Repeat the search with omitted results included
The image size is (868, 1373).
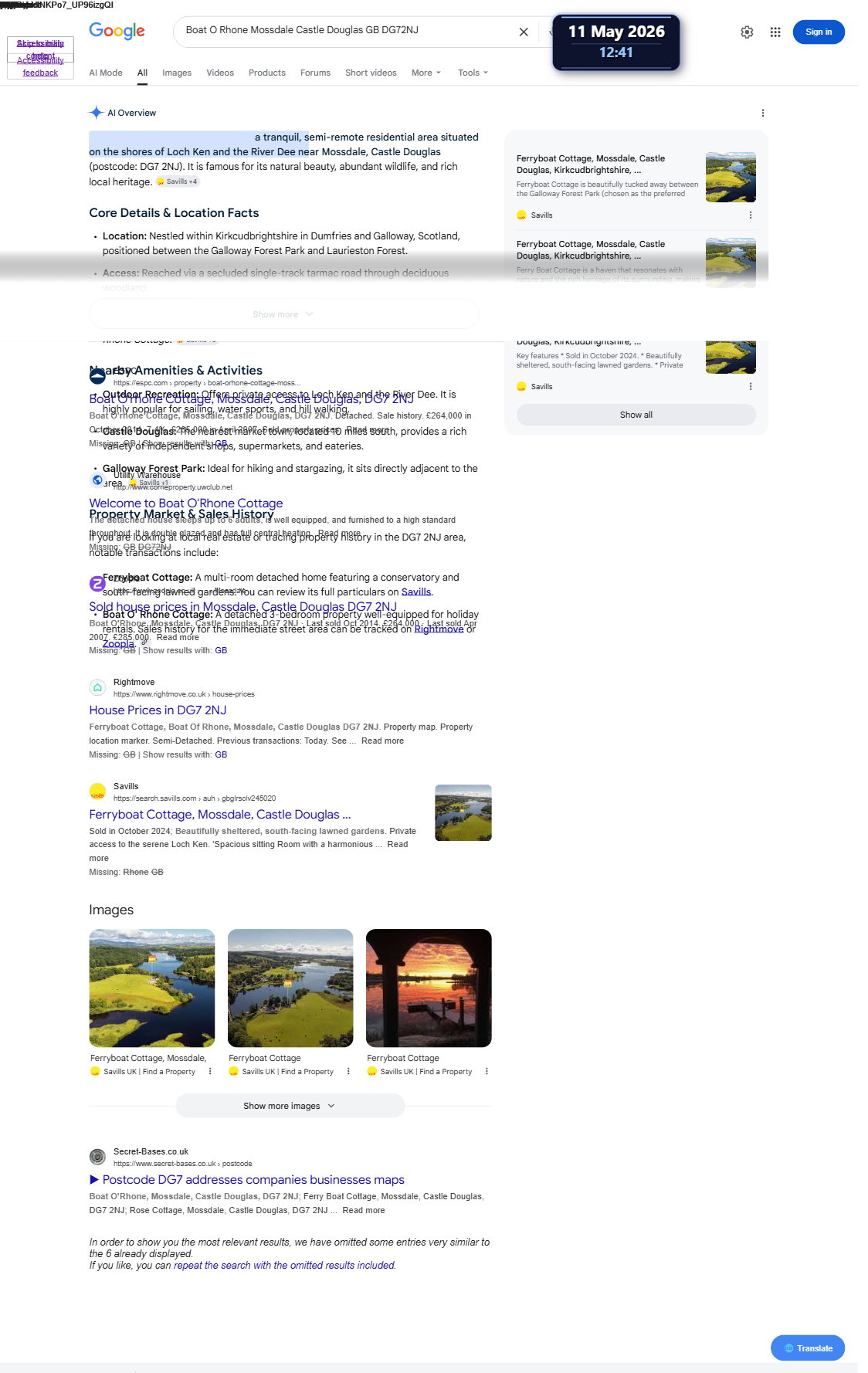point(284,1266)
